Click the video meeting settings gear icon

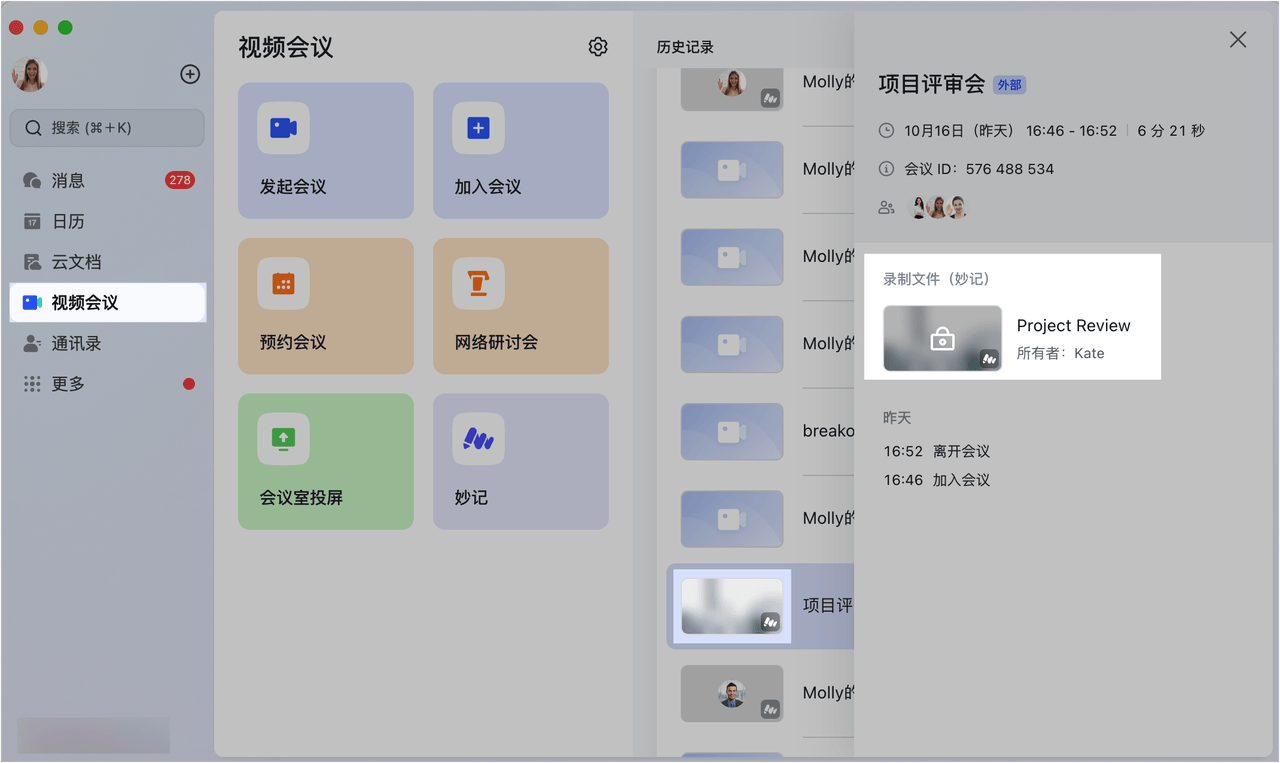(x=598, y=47)
